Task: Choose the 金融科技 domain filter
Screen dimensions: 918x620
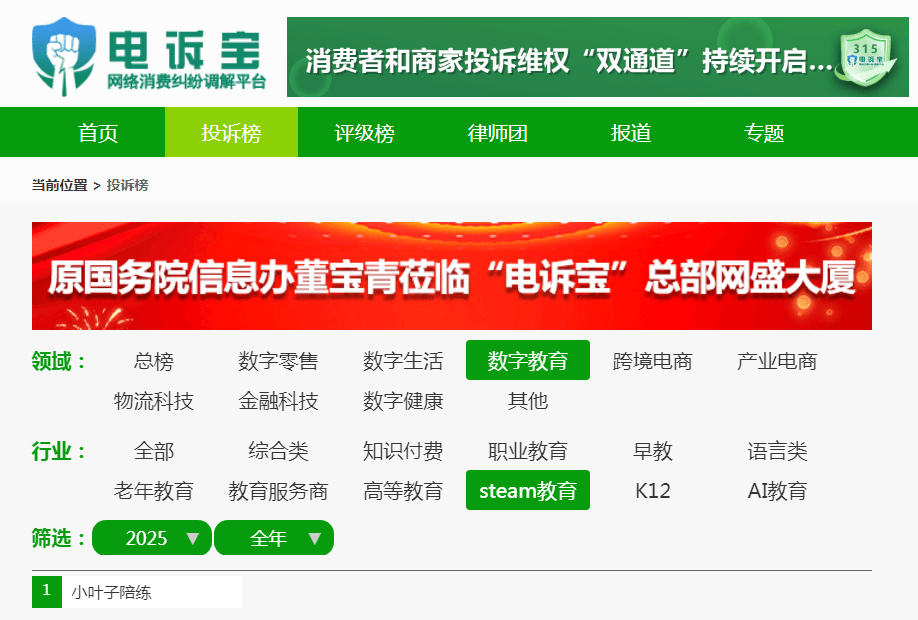Action: [278, 401]
